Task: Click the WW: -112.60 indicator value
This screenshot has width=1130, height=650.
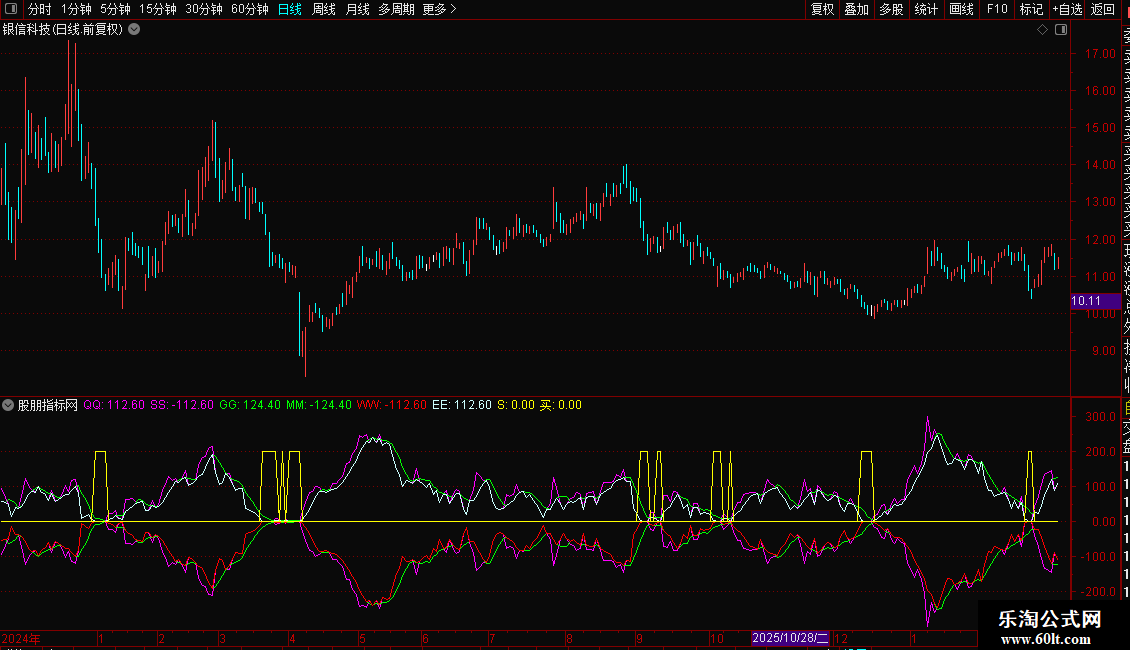Action: (392, 405)
